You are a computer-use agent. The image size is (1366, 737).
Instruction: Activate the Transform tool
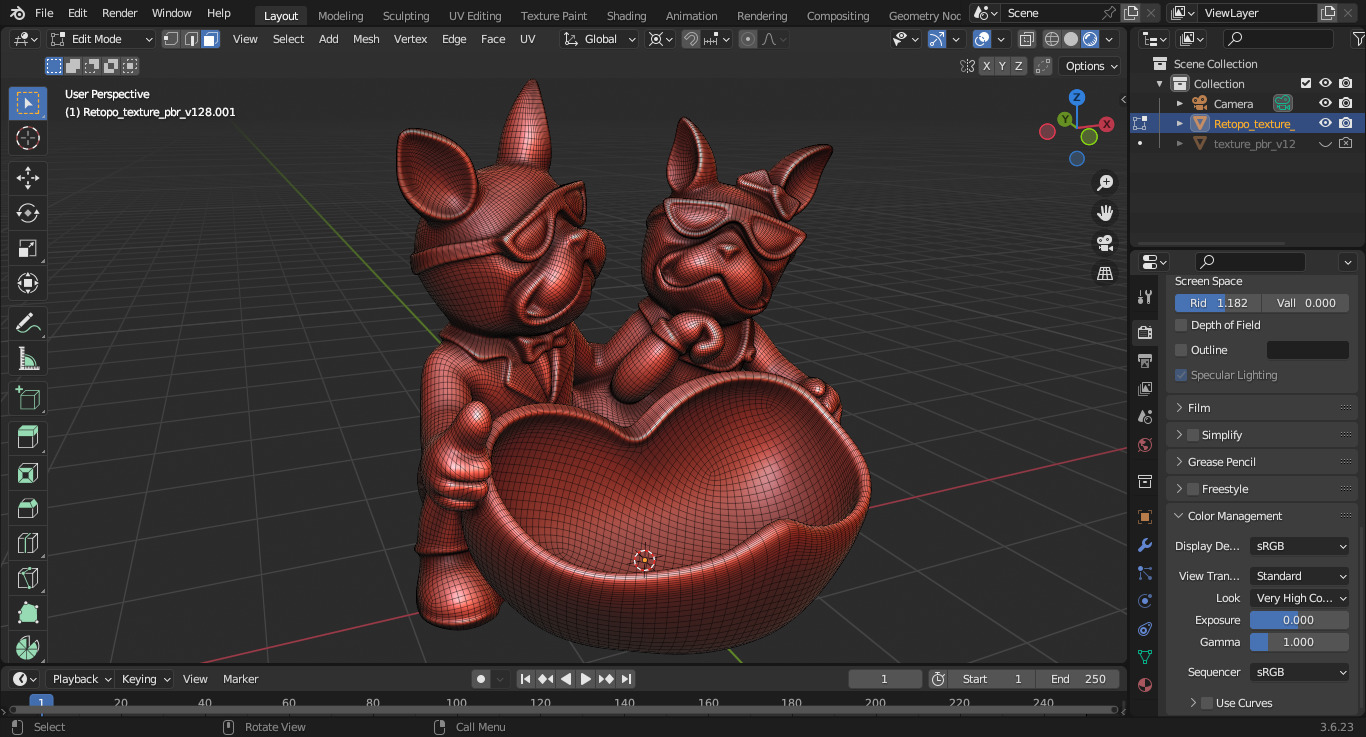(x=28, y=283)
